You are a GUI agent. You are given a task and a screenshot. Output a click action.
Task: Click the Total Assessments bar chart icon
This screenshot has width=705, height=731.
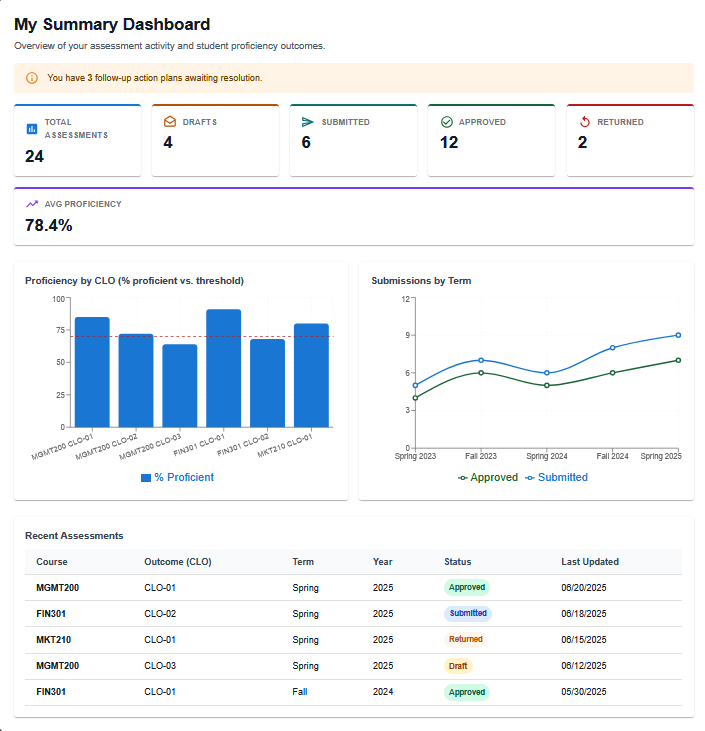pyautogui.click(x=32, y=129)
